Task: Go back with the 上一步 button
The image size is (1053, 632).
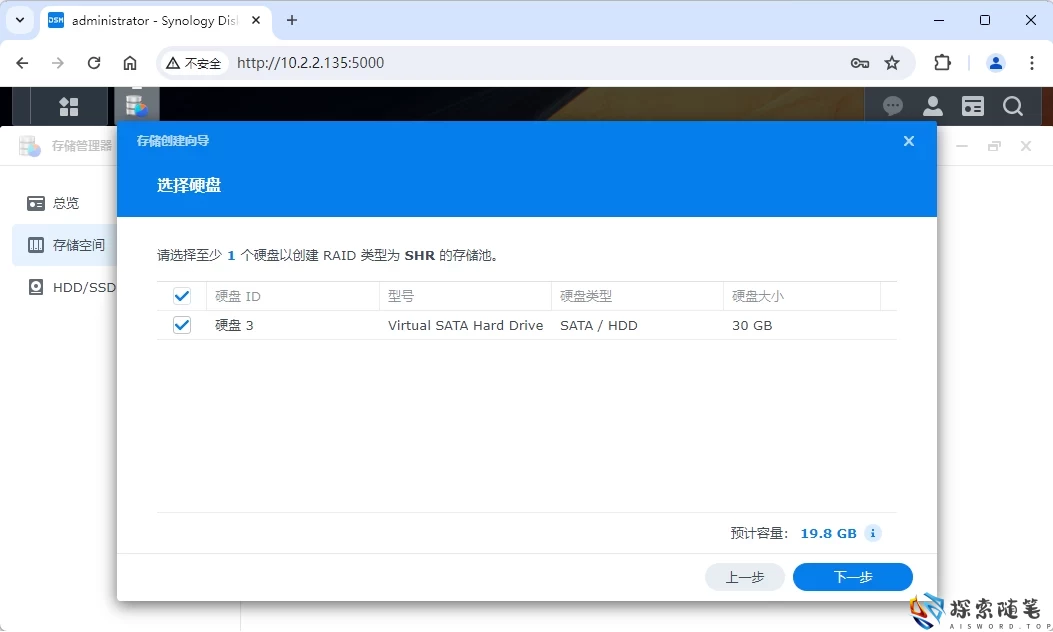Action: (744, 577)
